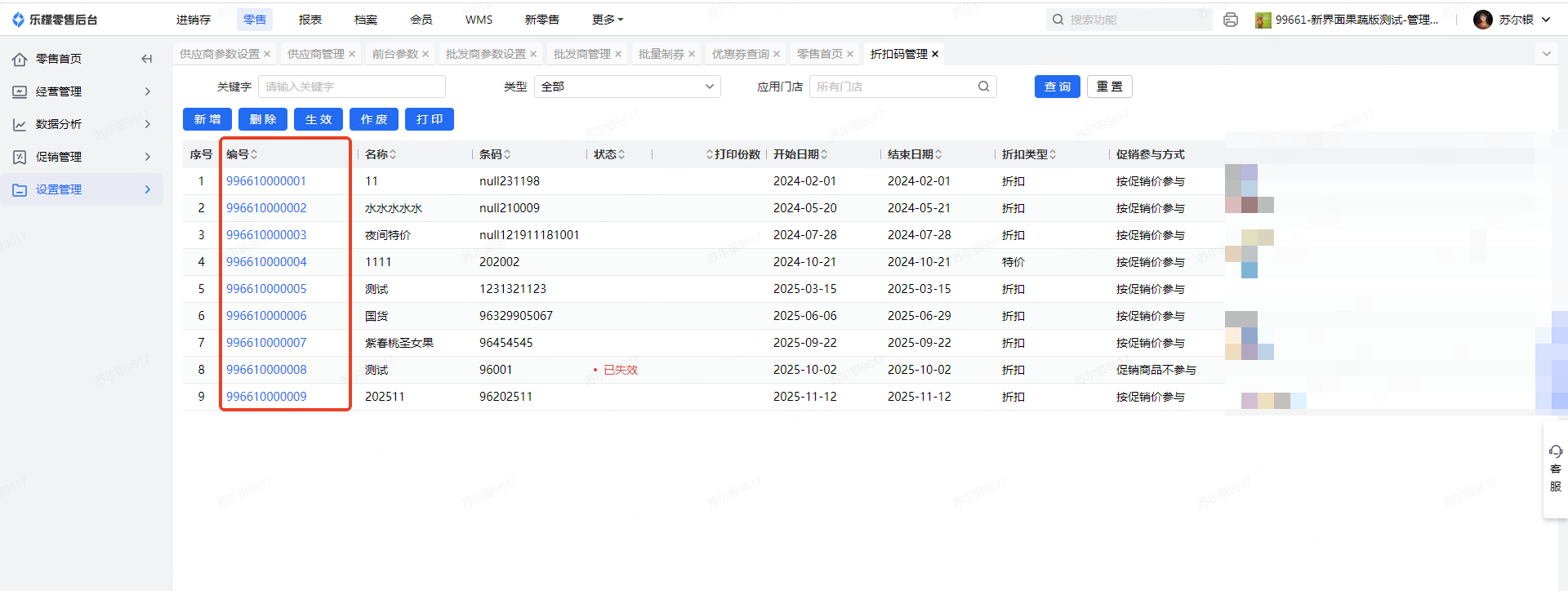Viewport: 1568px width, 591px height.
Task: Select the row named 紫春桃圣女果
Action: [x=704, y=343]
